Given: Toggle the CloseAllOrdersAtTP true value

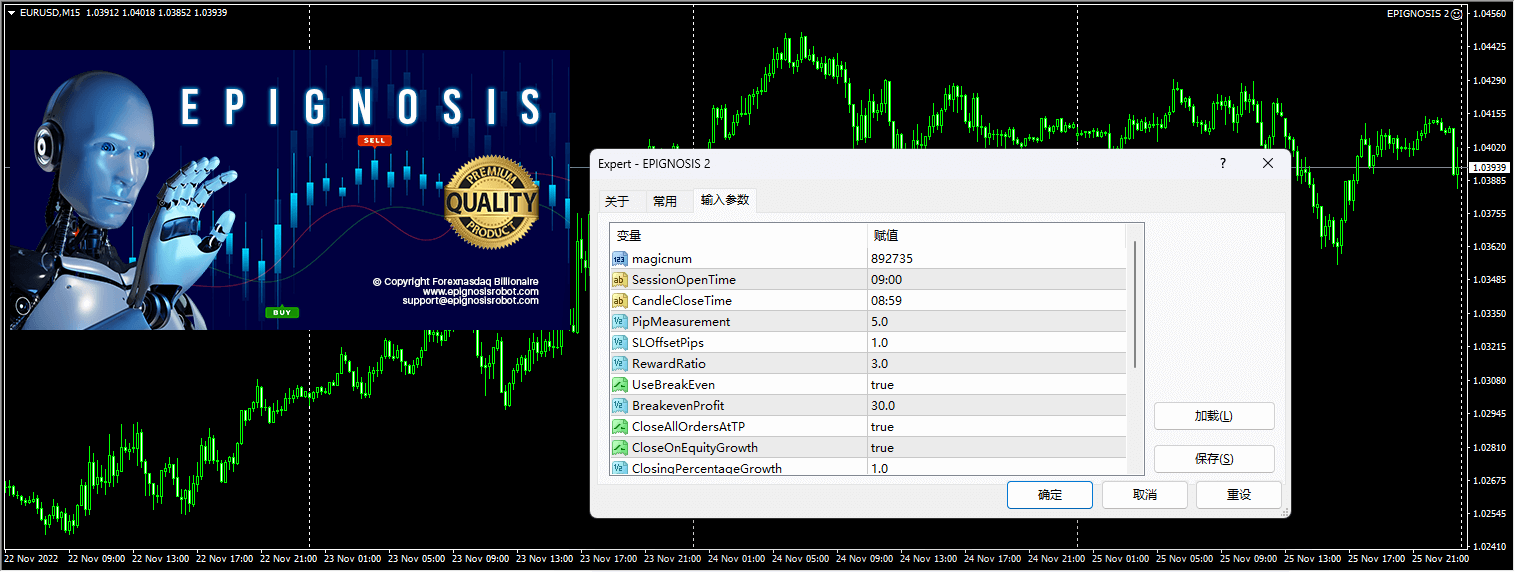Looking at the screenshot, I should point(882,427).
